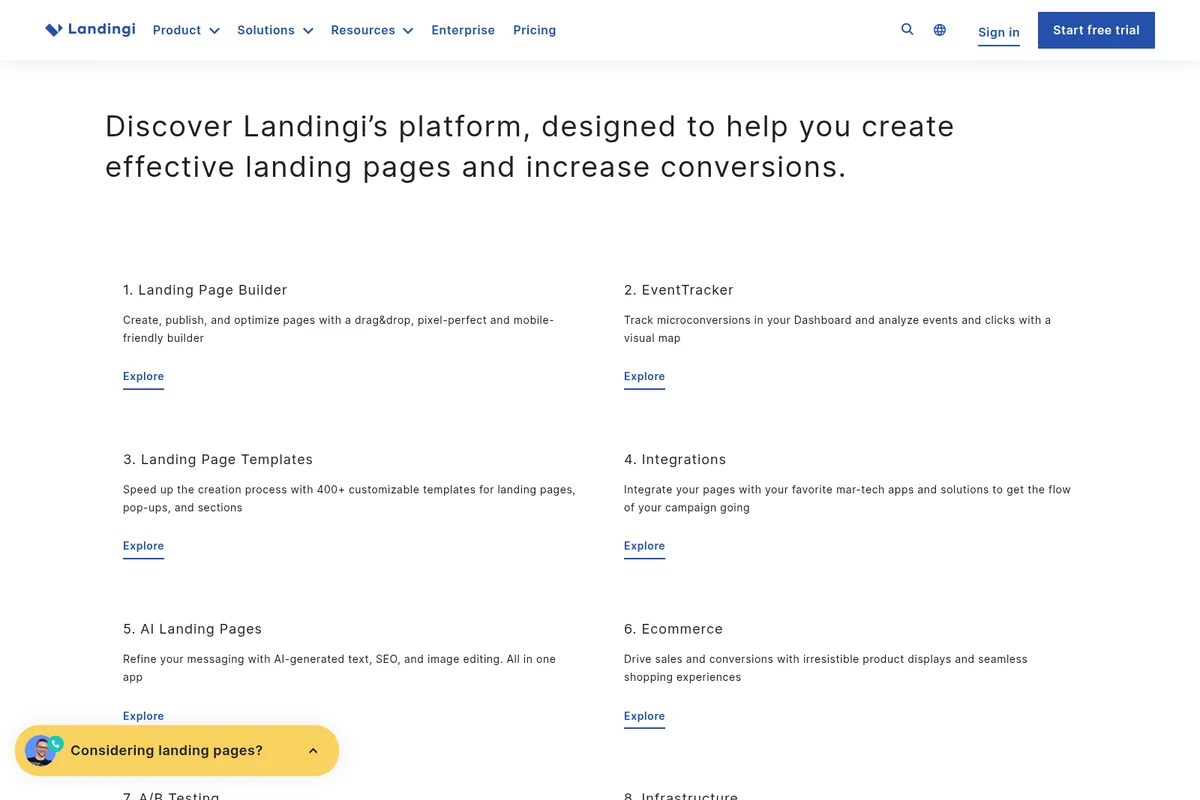Image resolution: width=1200 pixels, height=800 pixels.
Task: Explore the Integrations feature
Action: pos(644,546)
